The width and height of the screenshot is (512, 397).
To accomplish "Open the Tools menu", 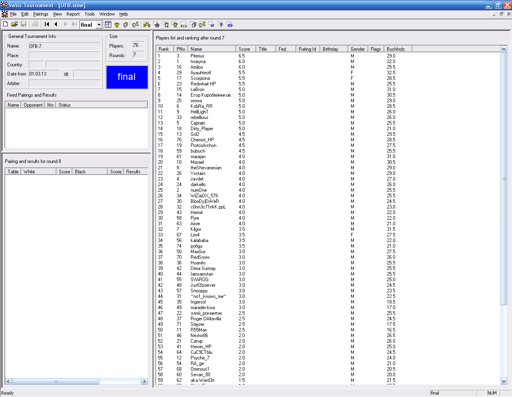I will pyautogui.click(x=89, y=14).
